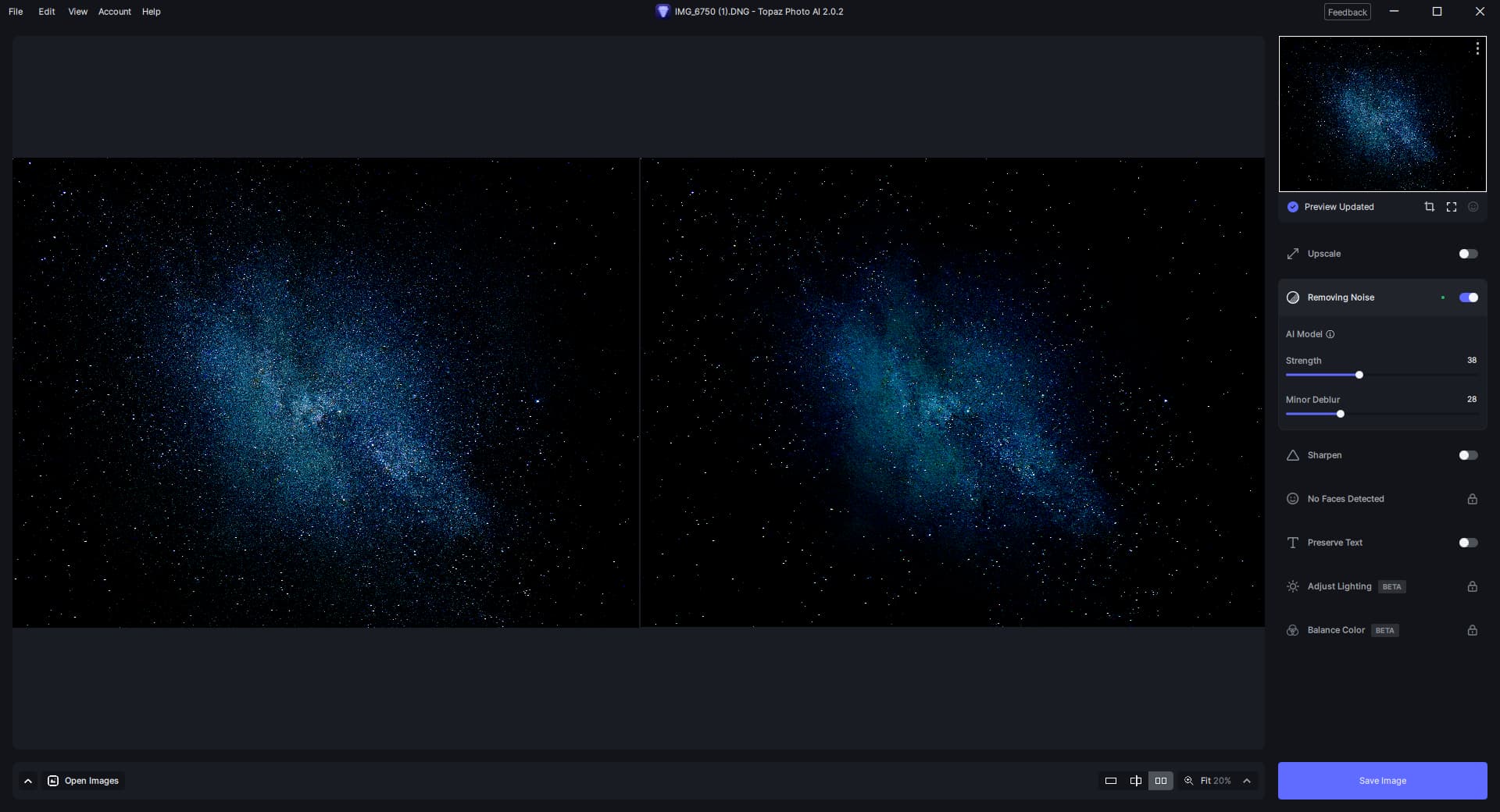This screenshot has height=812, width=1500.
Task: Select the split view comparison icon
Action: coord(1135,781)
